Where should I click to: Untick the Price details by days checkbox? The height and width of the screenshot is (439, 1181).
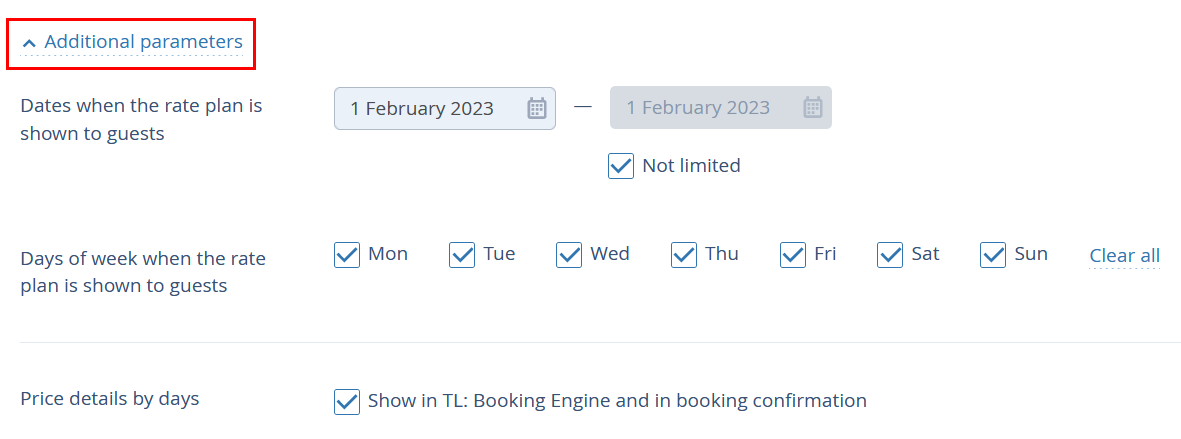point(346,401)
